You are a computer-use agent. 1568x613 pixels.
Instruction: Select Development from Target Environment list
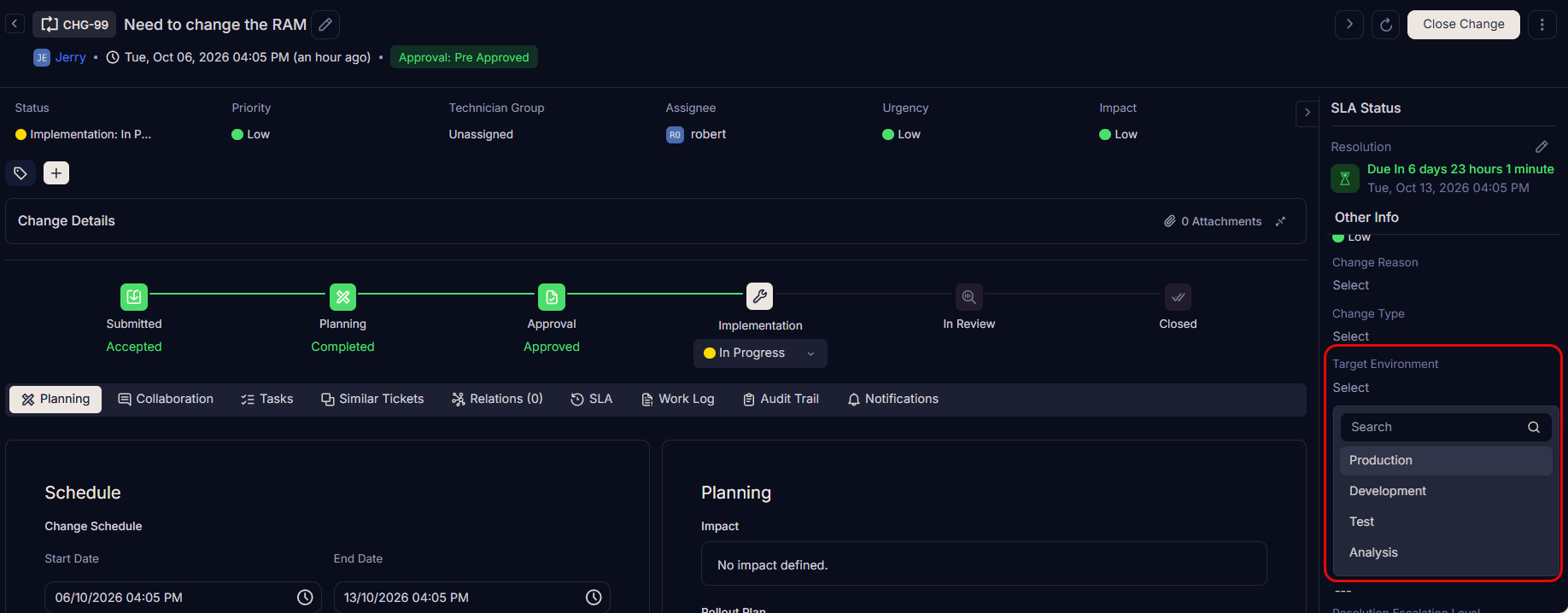(1445, 491)
